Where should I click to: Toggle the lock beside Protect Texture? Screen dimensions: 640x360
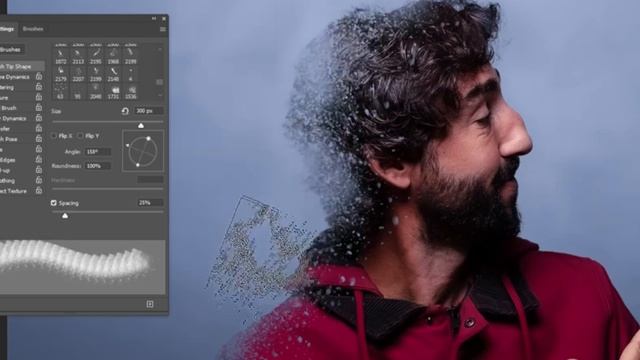(x=39, y=190)
